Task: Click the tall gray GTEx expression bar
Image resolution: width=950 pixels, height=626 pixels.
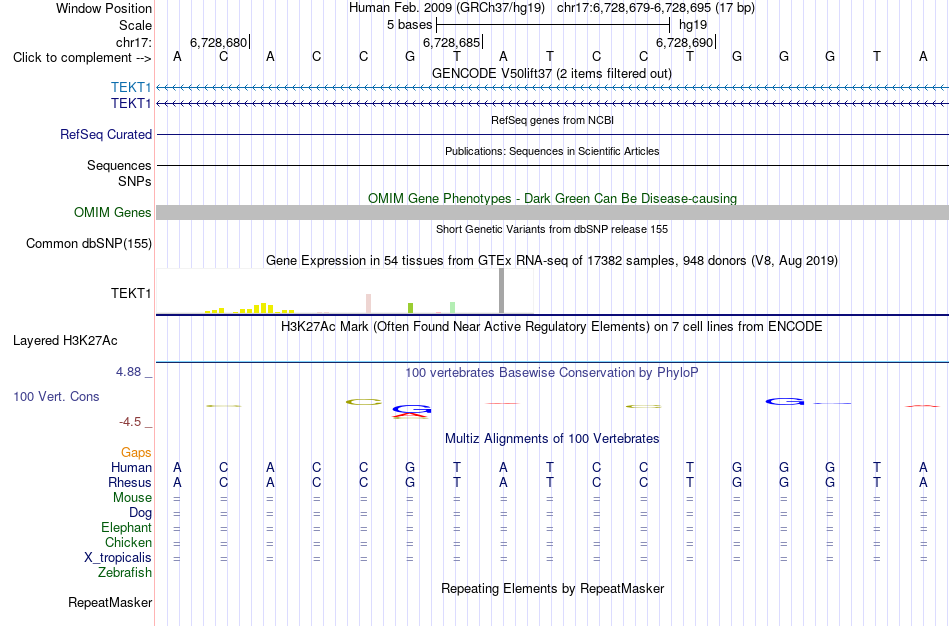Action: pyautogui.click(x=501, y=291)
